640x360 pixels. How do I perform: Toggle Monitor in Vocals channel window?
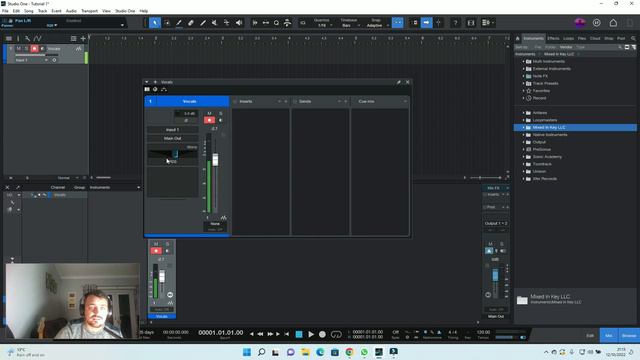[x=221, y=120]
